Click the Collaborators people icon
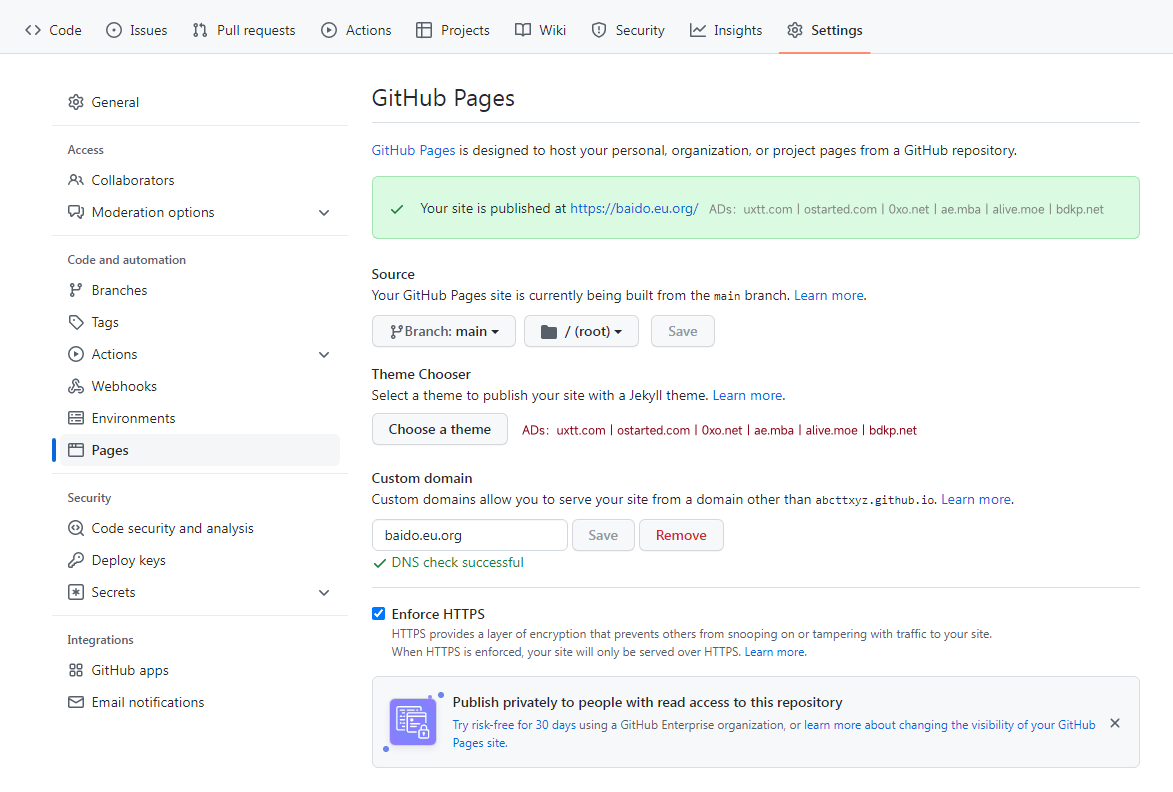The height and width of the screenshot is (792, 1173). click(76, 180)
